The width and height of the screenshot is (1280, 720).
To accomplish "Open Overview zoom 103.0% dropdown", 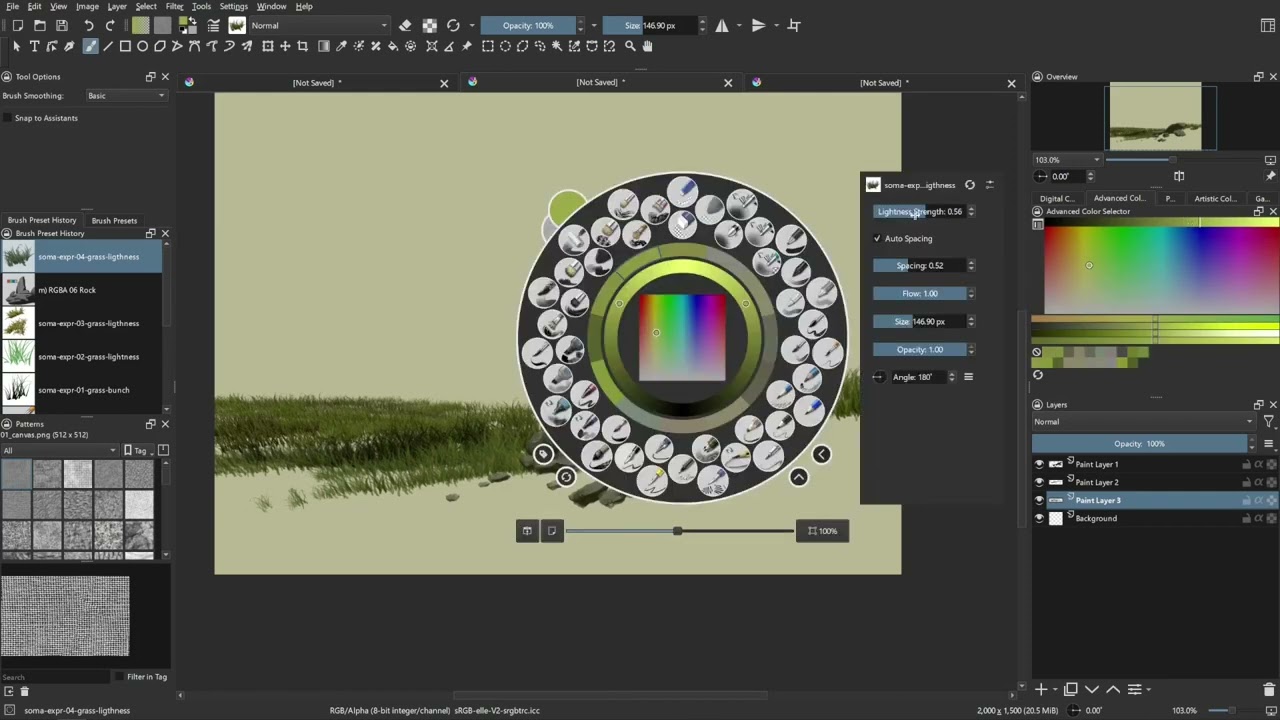I will click(1067, 160).
